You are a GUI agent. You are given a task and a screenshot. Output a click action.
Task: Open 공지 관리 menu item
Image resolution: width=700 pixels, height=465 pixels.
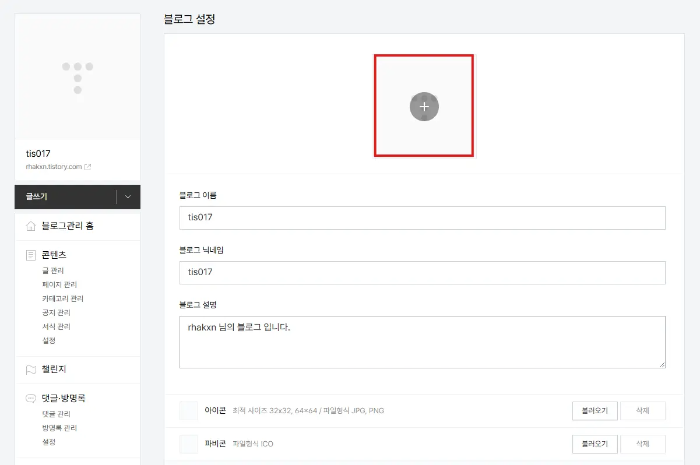56,312
